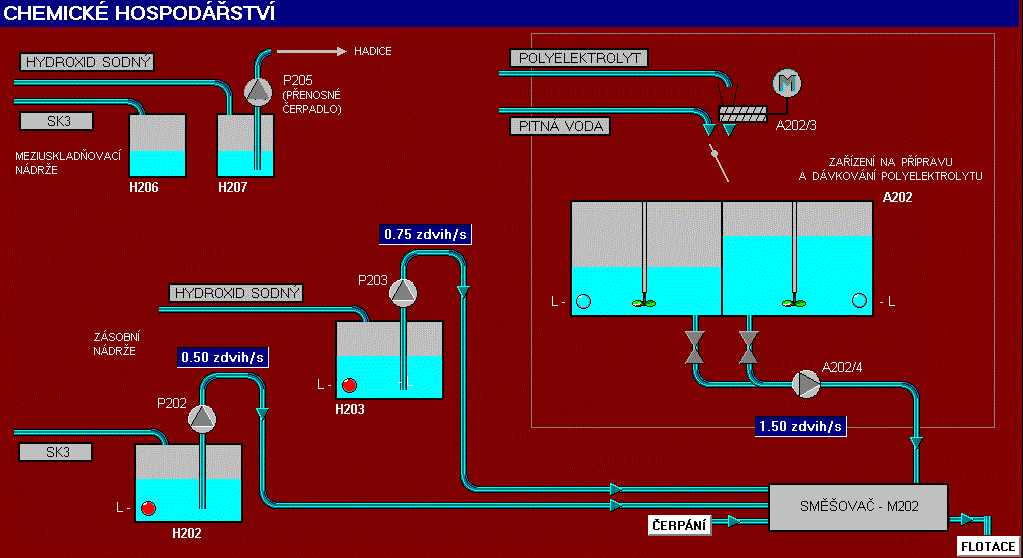Toggle the red level indicator in H202
The image size is (1023, 558).
[x=148, y=508]
